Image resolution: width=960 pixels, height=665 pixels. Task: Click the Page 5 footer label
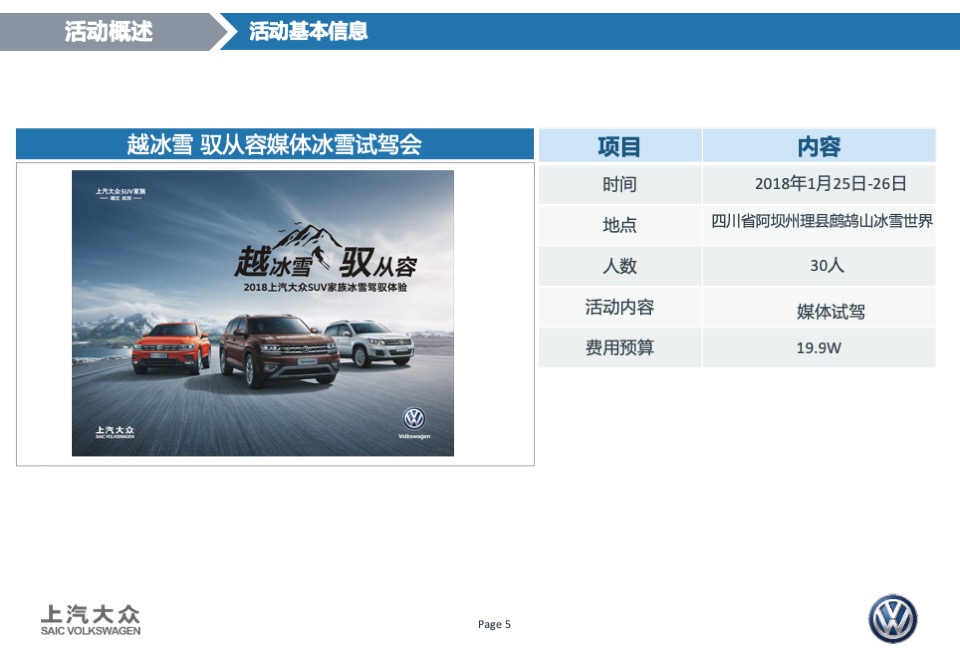[494, 624]
